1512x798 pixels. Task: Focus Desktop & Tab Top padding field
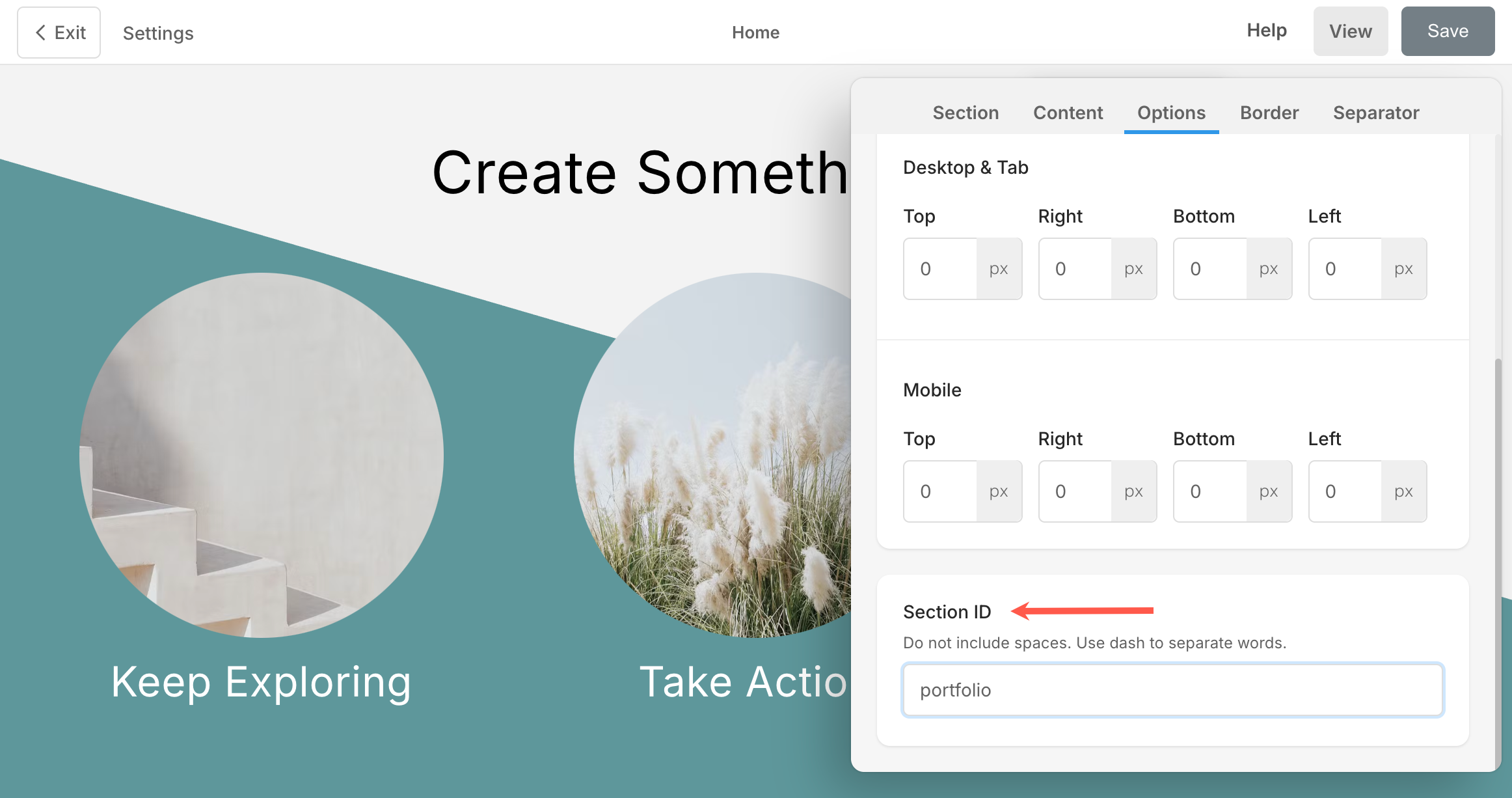tap(940, 269)
